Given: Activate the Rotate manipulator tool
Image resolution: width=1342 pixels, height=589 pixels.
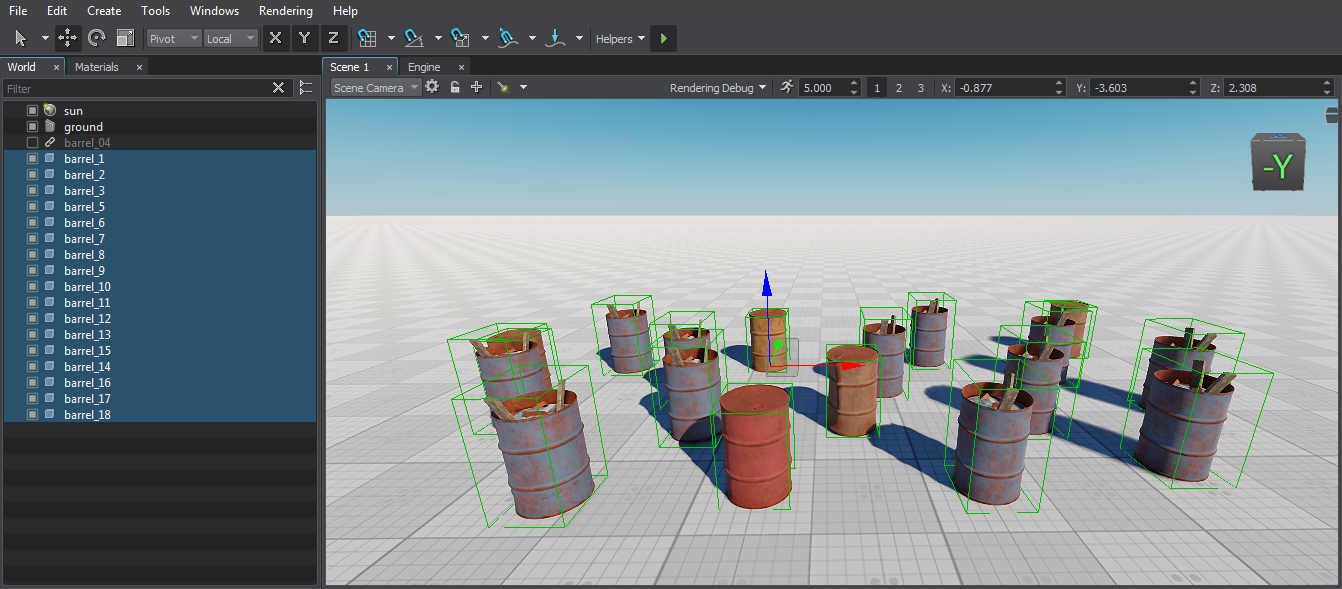Looking at the screenshot, I should pos(97,38).
